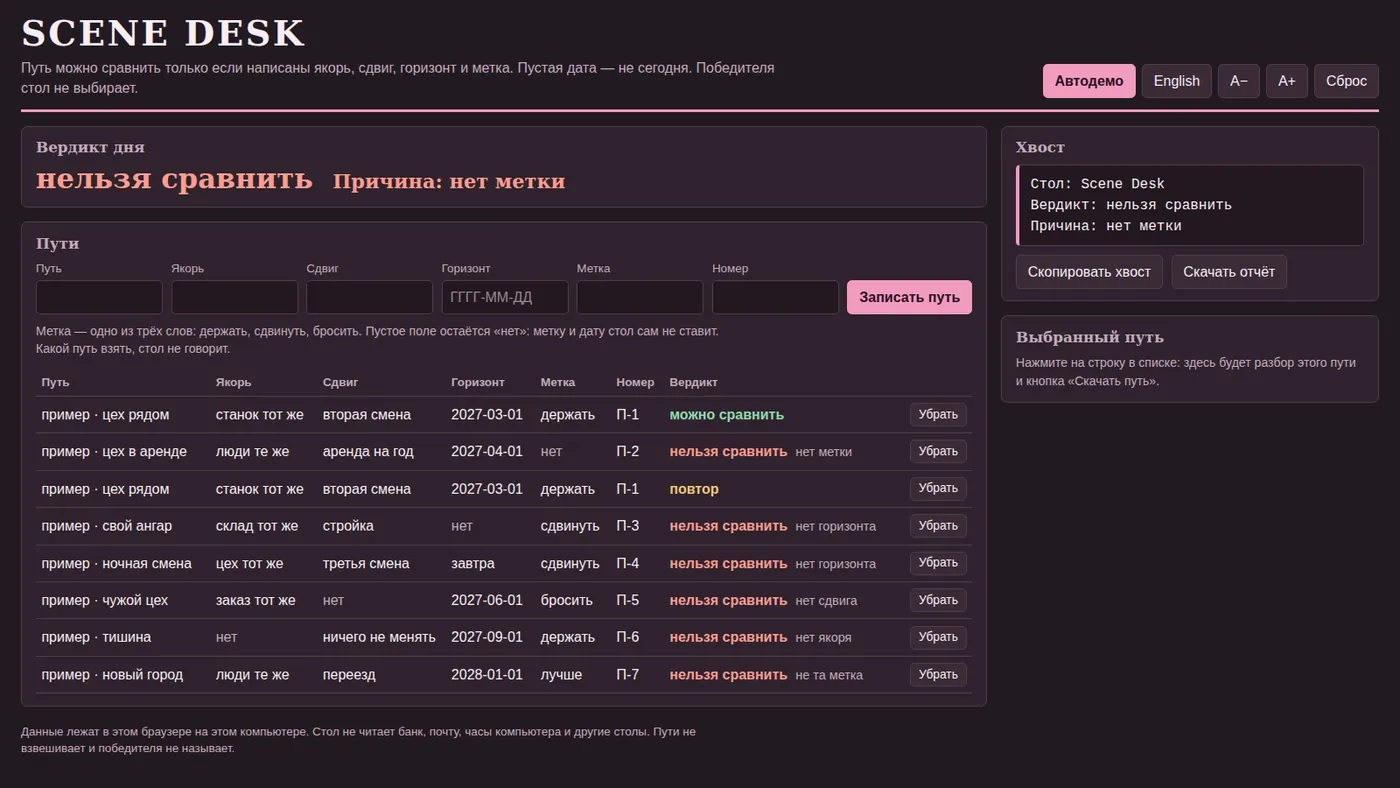Select the row пример · чужой цех
Image resolution: width=1400 pixels, height=788 pixels.
[504, 600]
